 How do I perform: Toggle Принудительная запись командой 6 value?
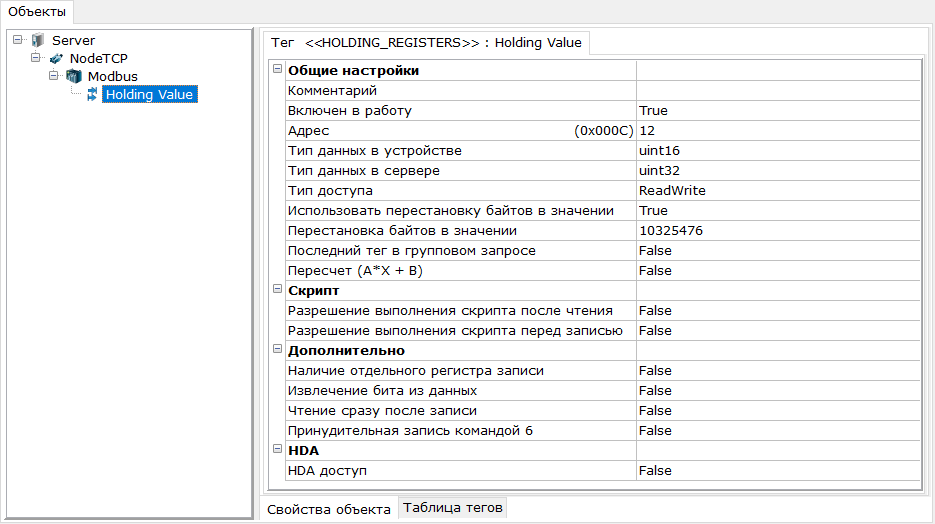[778, 430]
